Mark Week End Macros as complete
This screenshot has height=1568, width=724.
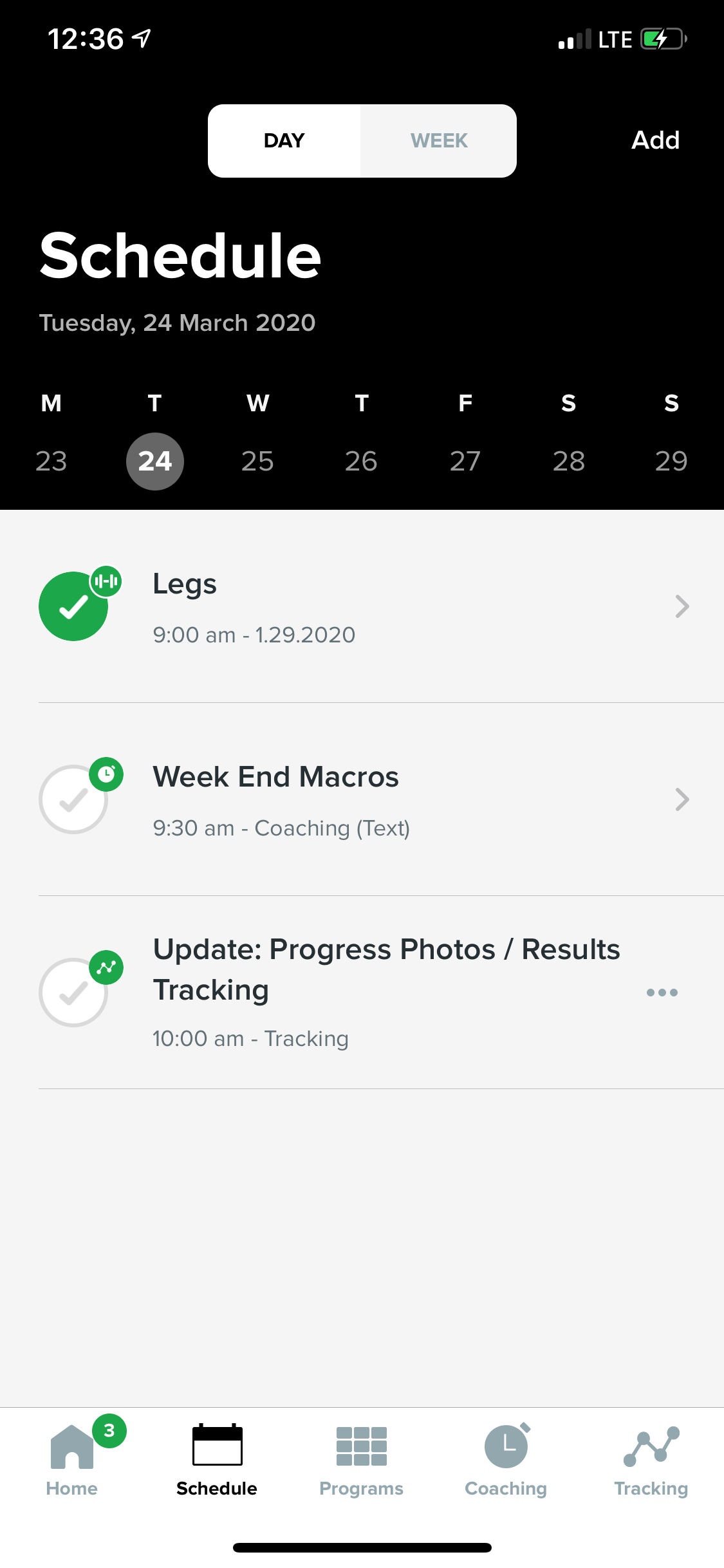point(72,800)
